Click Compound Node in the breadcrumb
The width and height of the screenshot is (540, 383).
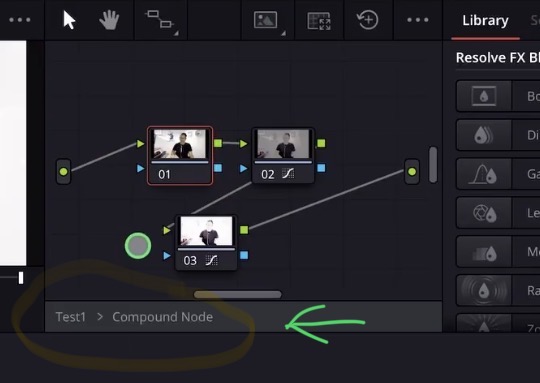click(x=163, y=317)
